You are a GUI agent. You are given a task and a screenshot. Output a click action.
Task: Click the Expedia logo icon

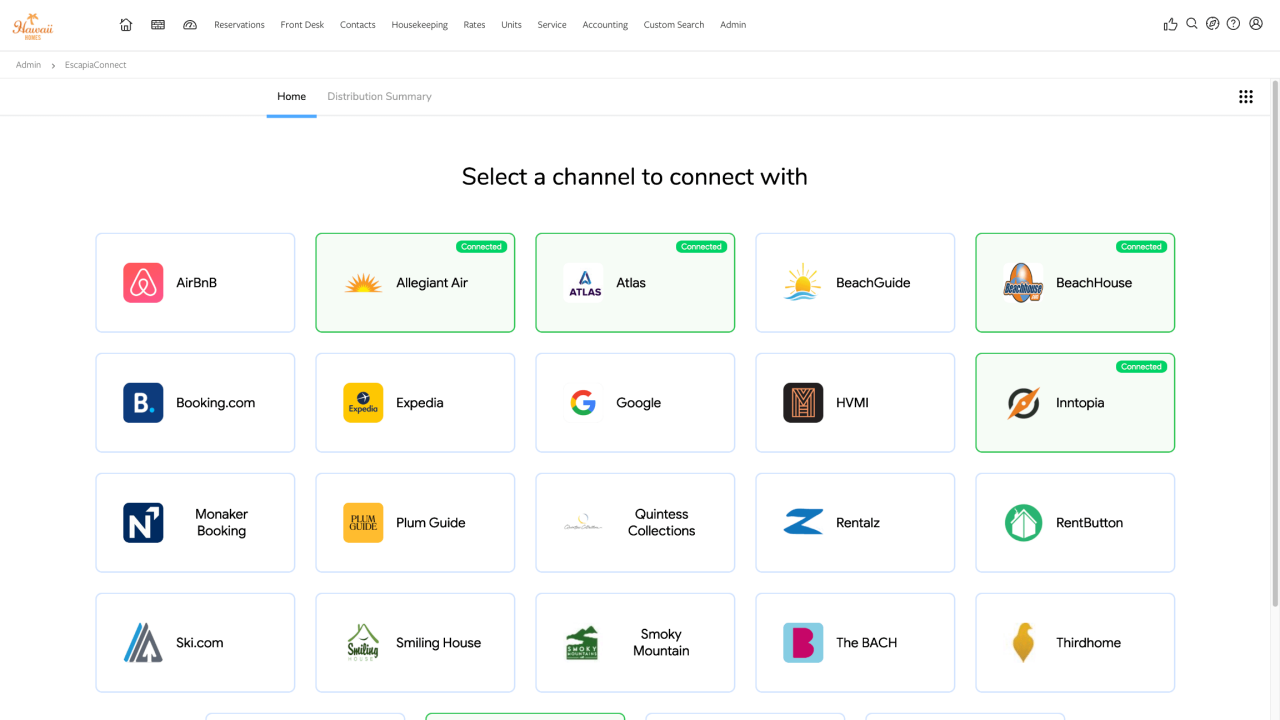pyautogui.click(x=363, y=403)
